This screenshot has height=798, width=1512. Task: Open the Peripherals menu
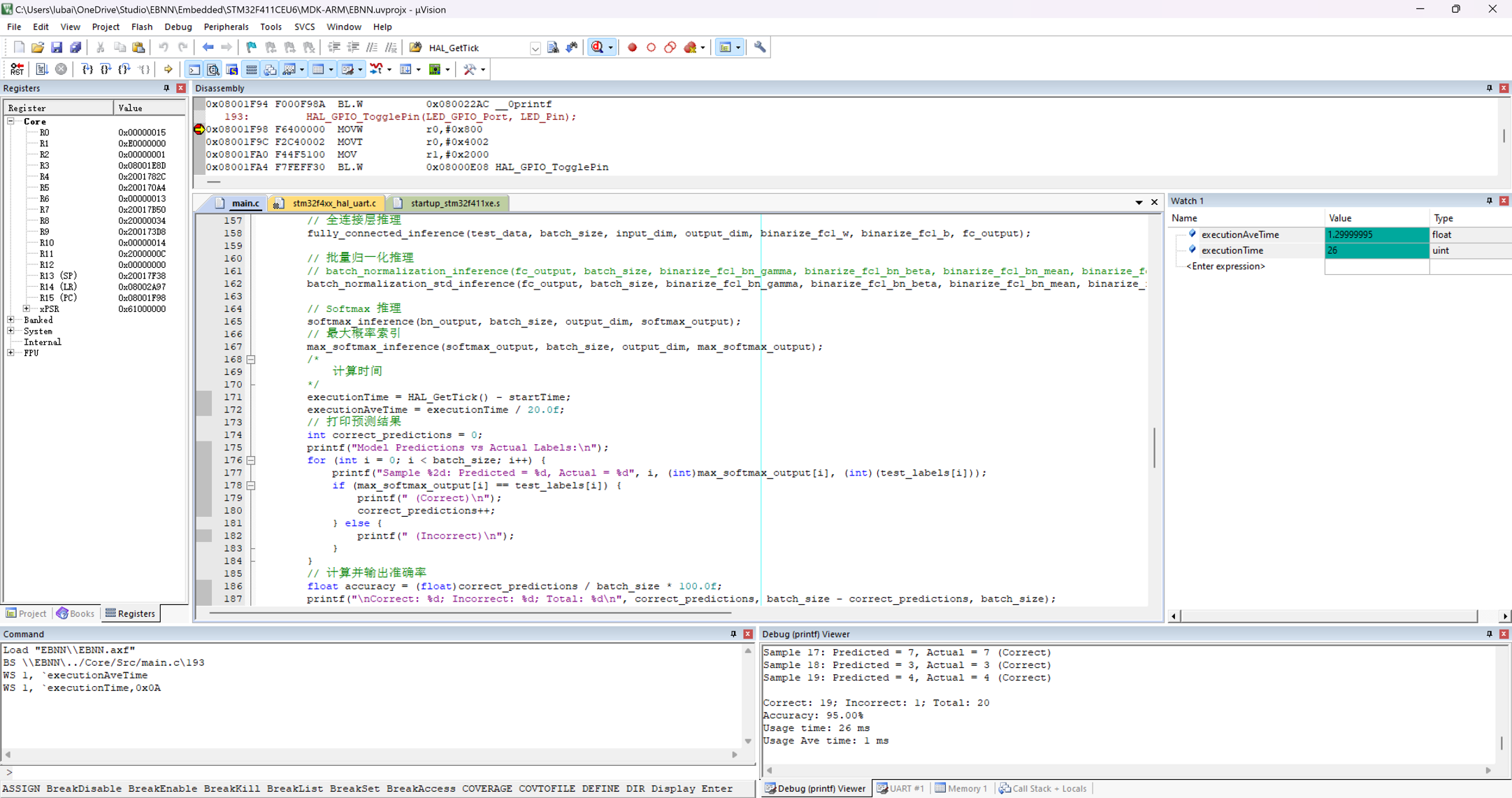(225, 27)
